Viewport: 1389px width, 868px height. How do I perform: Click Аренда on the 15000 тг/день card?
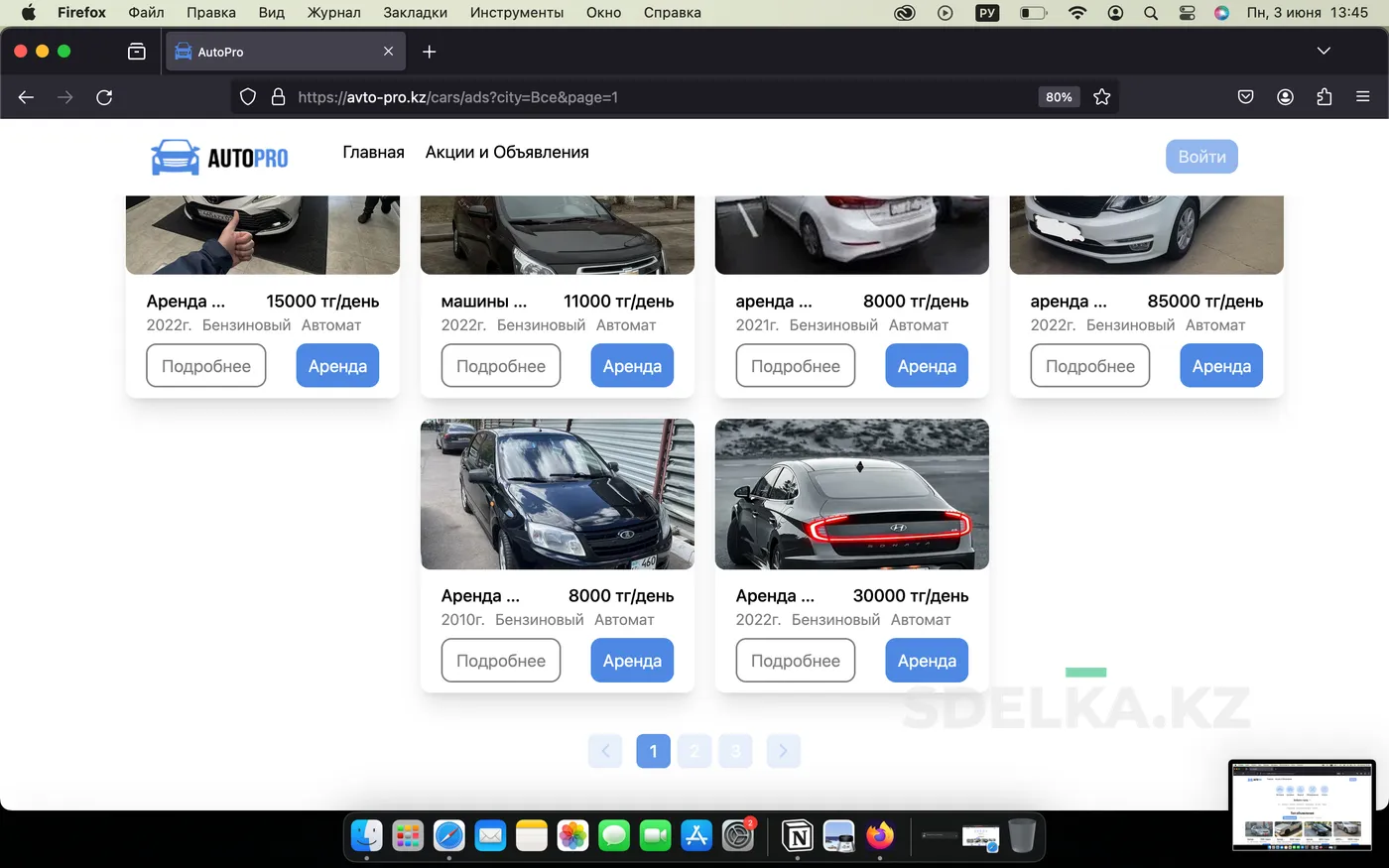[337, 366]
